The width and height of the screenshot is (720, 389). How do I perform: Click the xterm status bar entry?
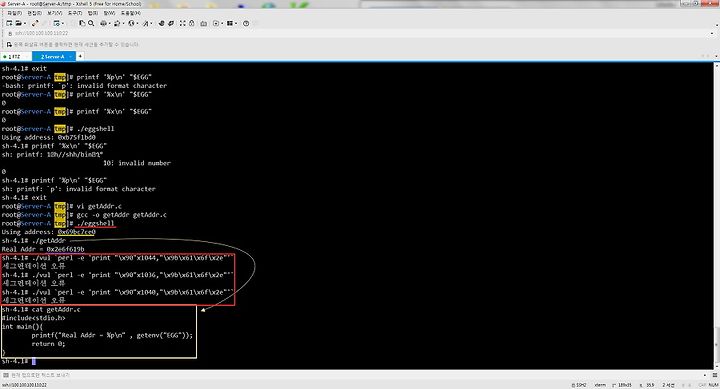point(600,385)
